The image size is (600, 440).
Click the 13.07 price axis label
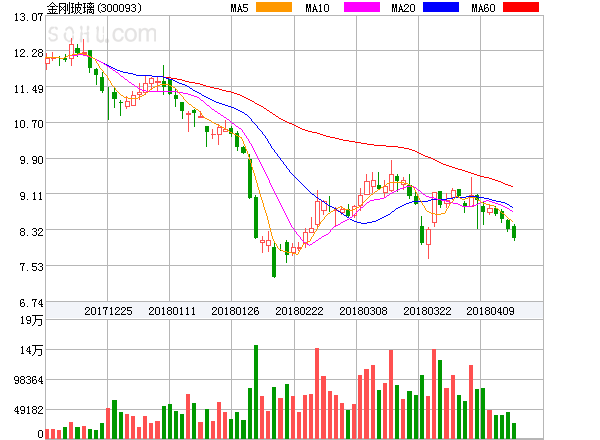(x=29, y=17)
